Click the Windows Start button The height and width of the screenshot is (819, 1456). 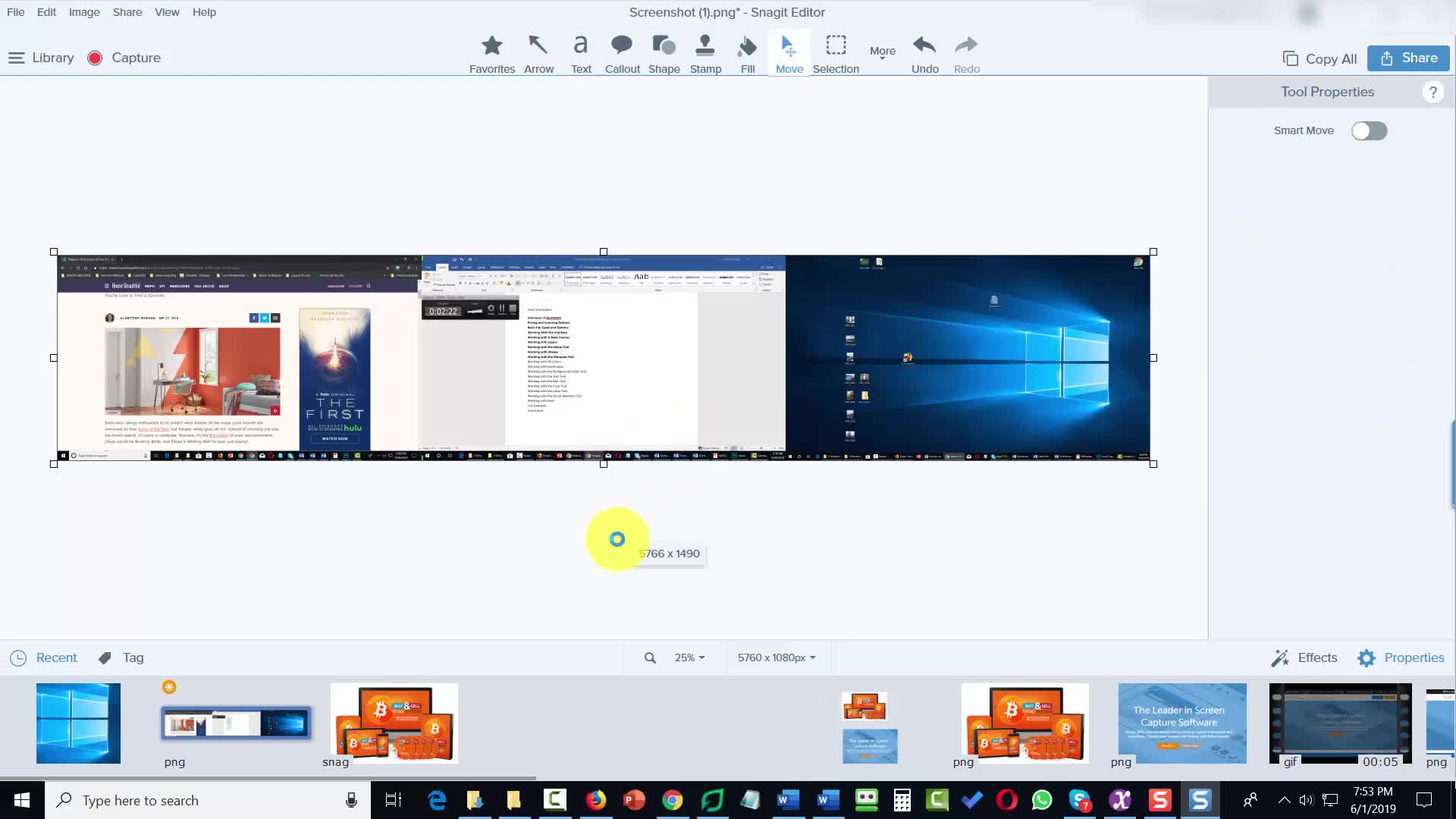[22, 800]
